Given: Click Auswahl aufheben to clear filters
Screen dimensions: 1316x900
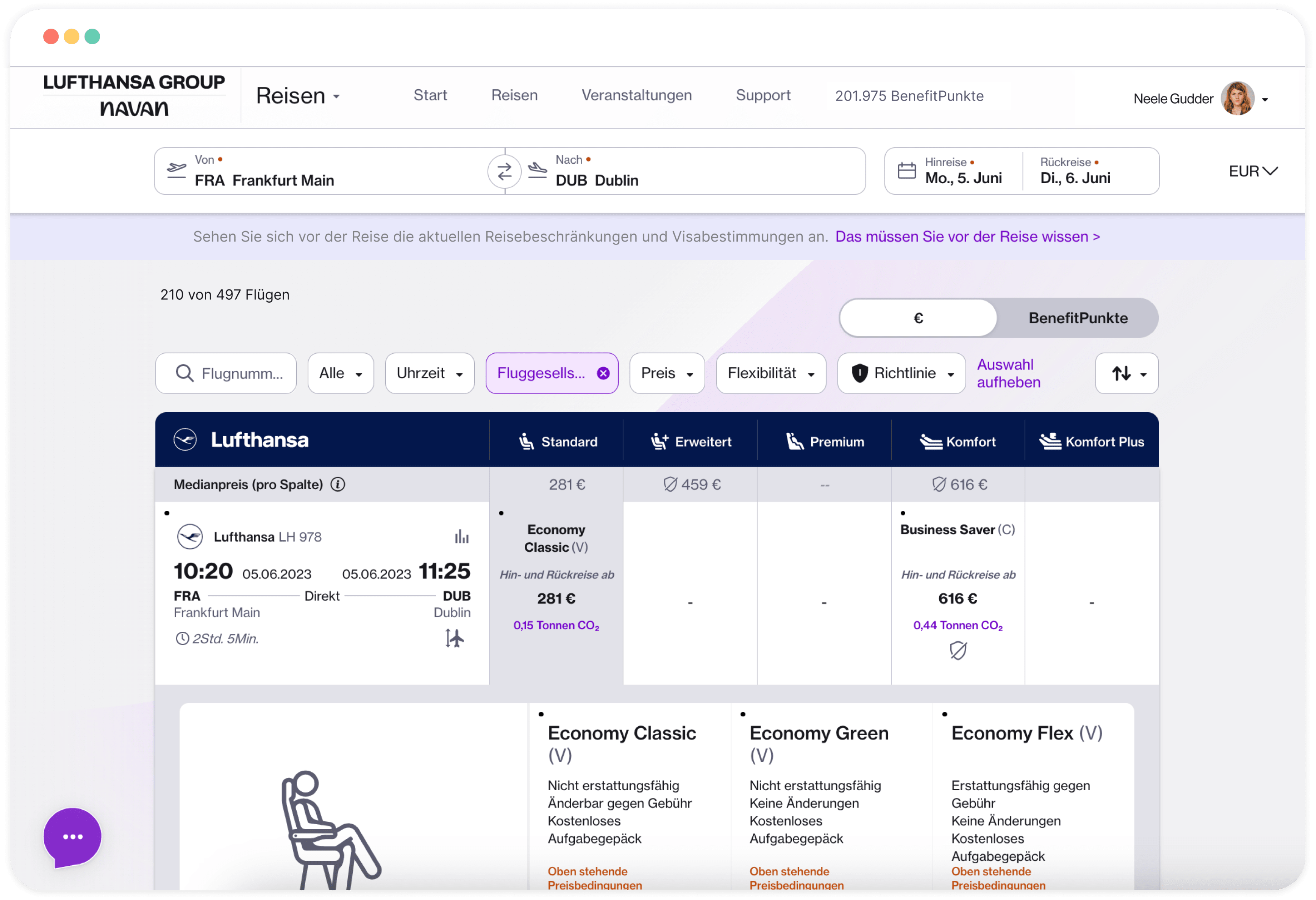Looking at the screenshot, I should (1009, 373).
